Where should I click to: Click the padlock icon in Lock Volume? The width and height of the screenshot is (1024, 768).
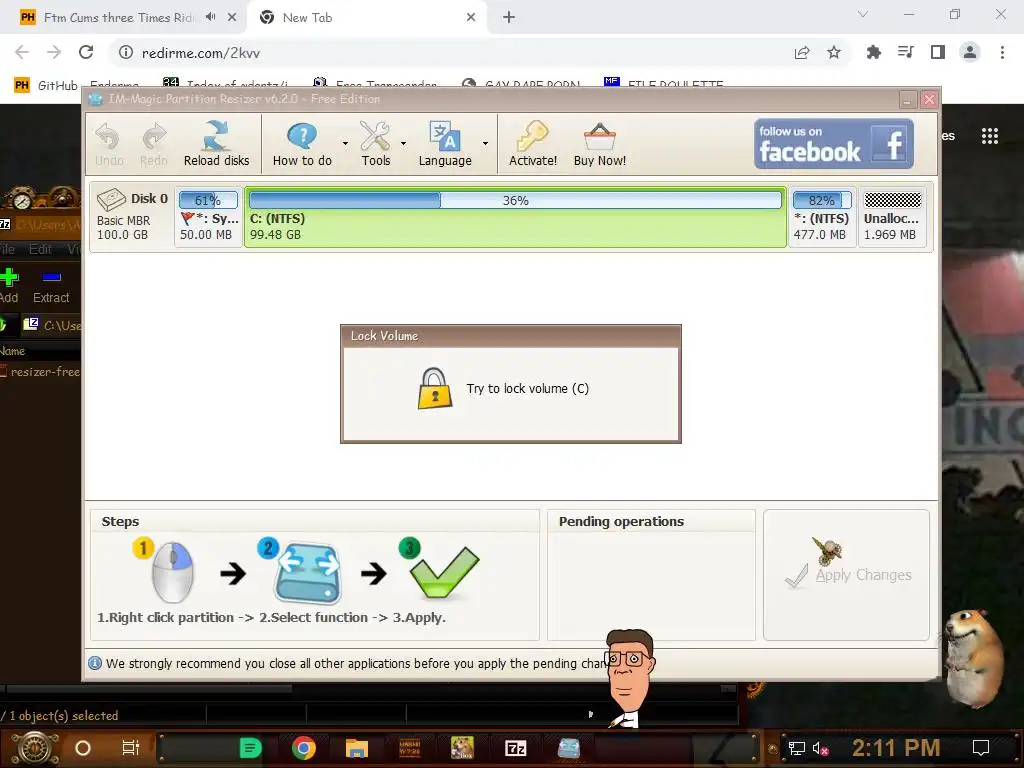(x=435, y=389)
